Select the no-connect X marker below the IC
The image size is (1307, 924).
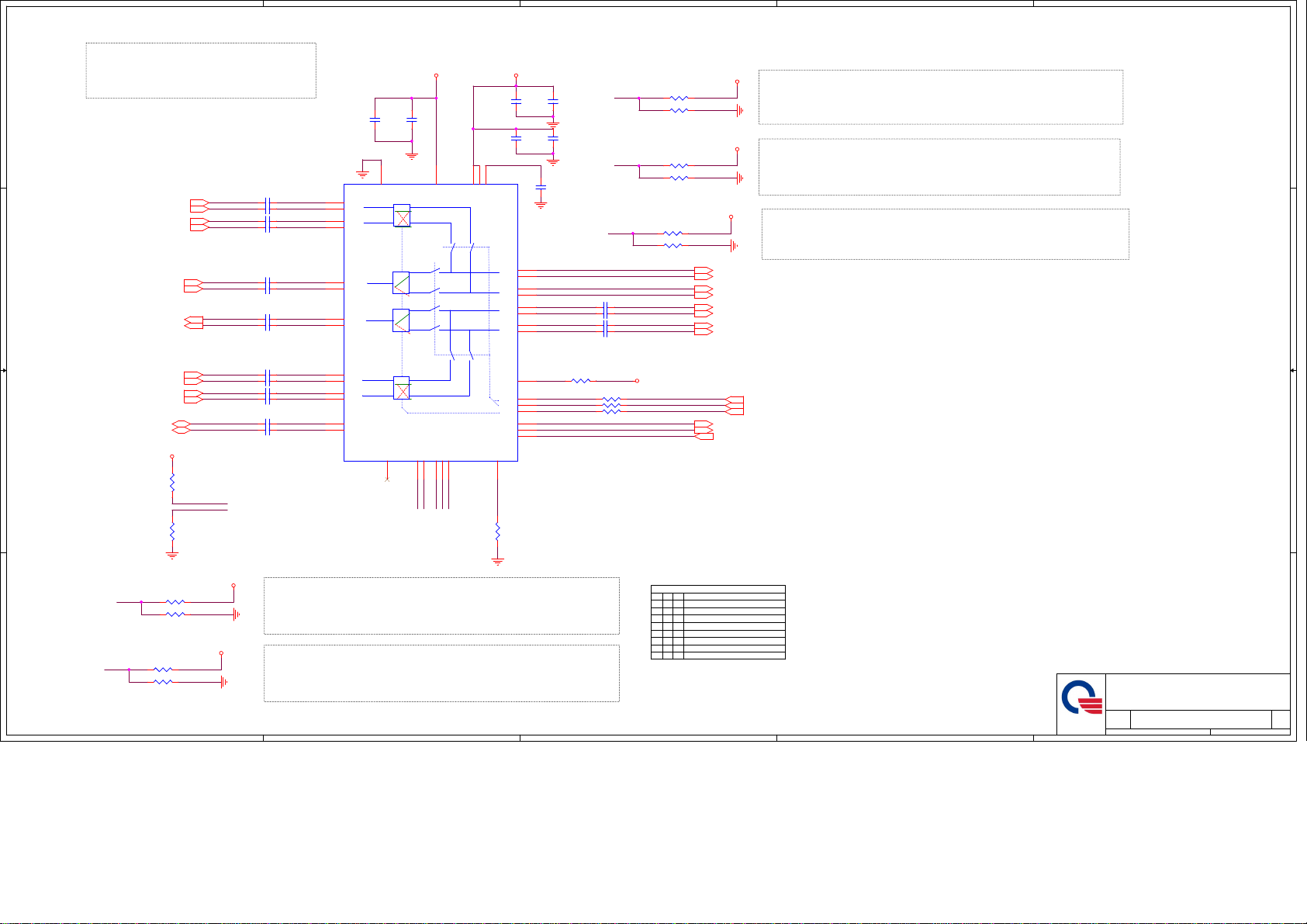(387, 480)
